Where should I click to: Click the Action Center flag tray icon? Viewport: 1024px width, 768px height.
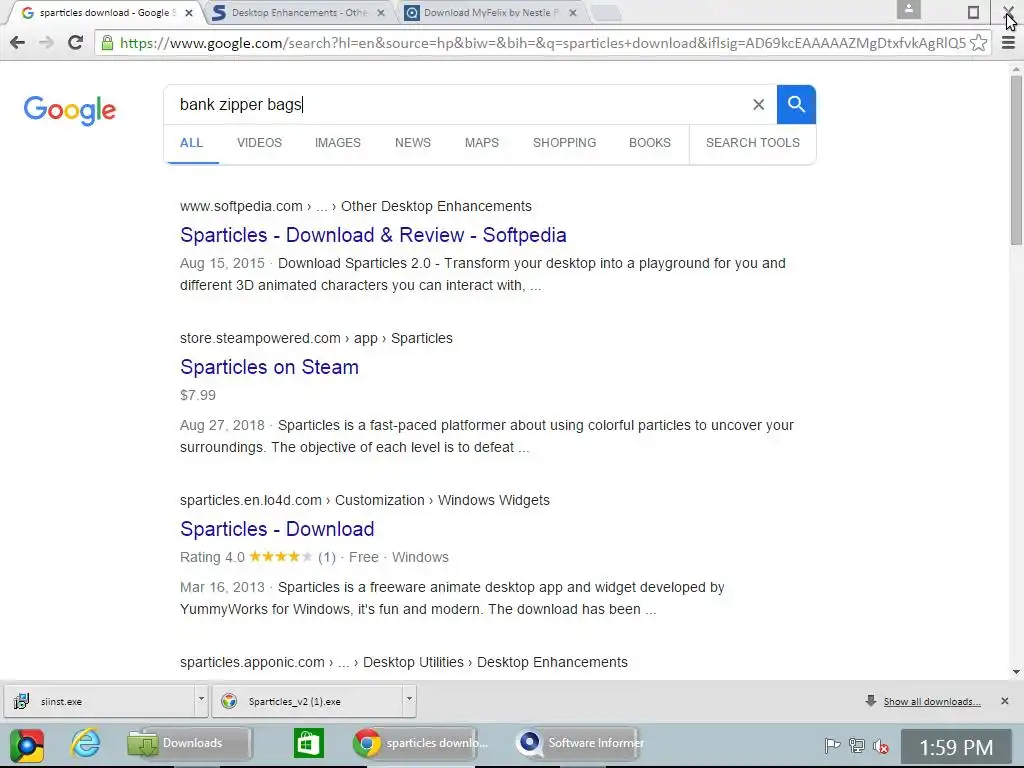[832, 745]
